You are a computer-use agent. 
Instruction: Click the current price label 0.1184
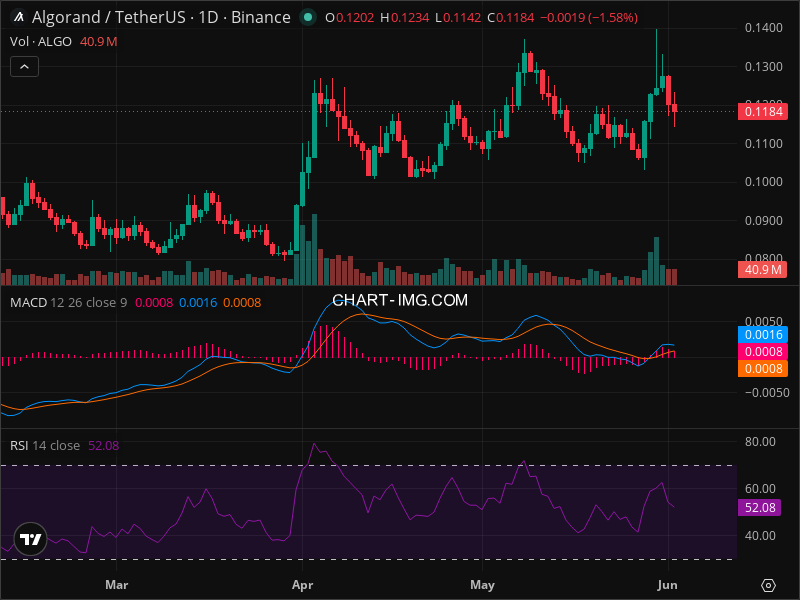[763, 112]
